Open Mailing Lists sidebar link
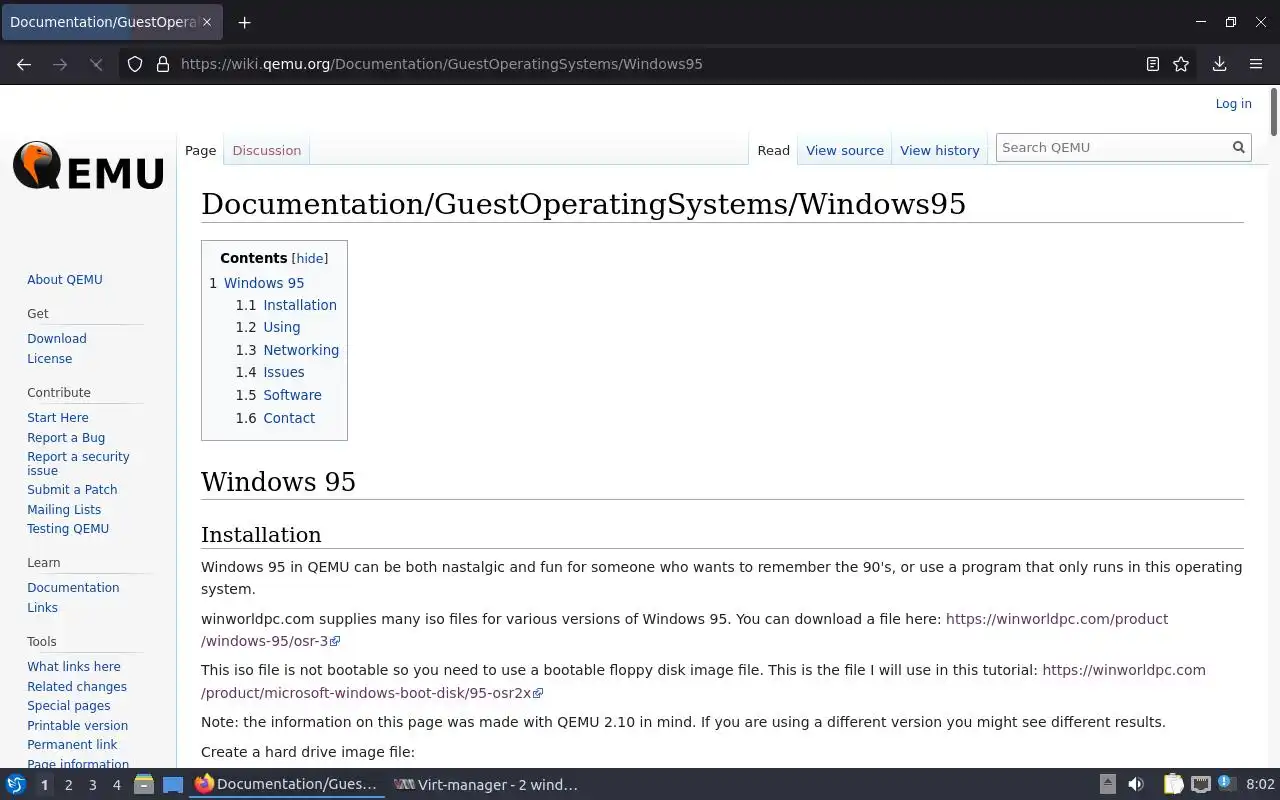The image size is (1280, 800). point(64,509)
